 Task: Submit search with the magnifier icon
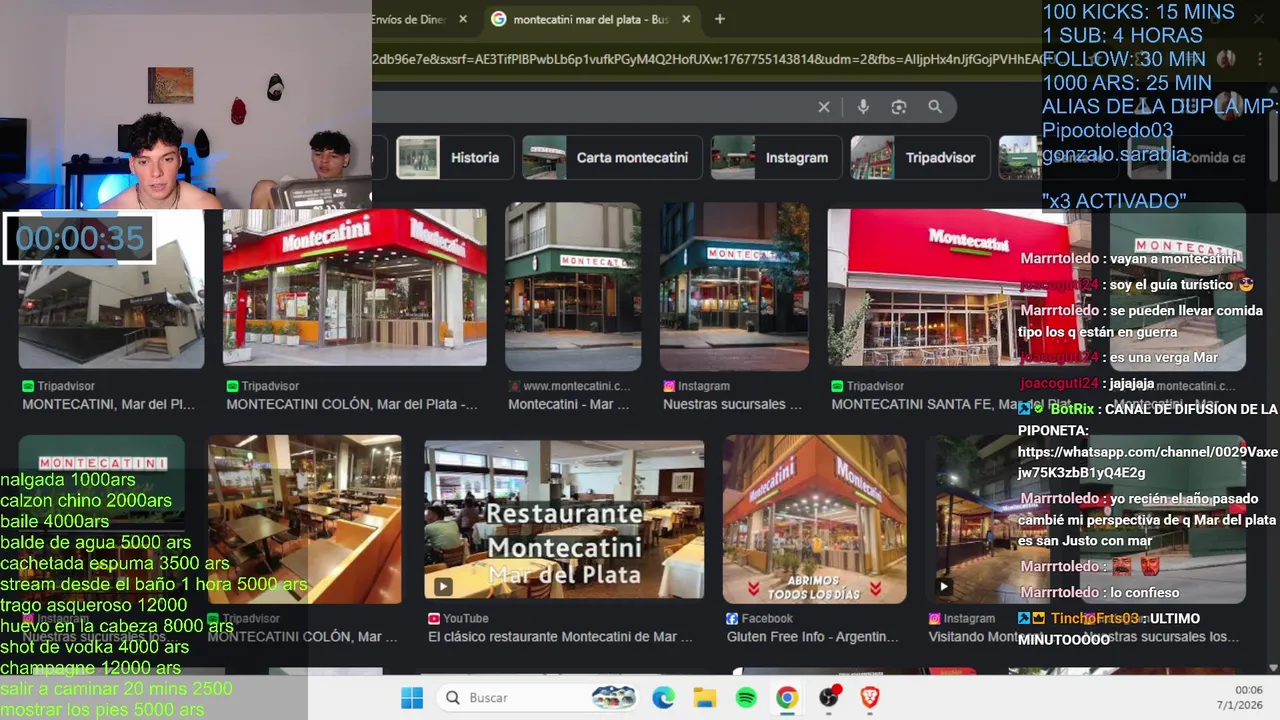[935, 107]
